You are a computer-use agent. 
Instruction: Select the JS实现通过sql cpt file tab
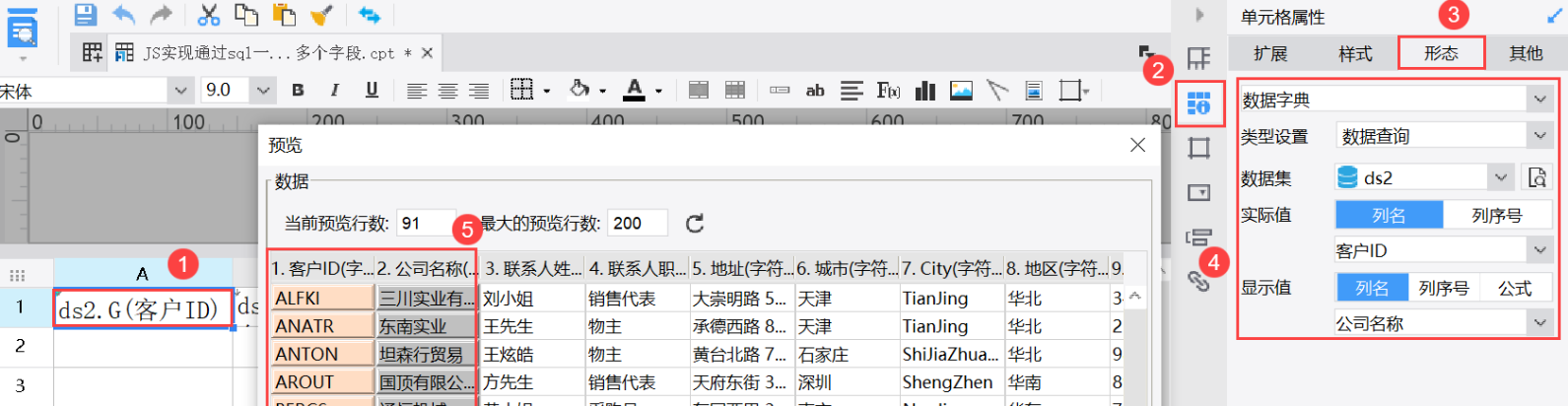269,52
